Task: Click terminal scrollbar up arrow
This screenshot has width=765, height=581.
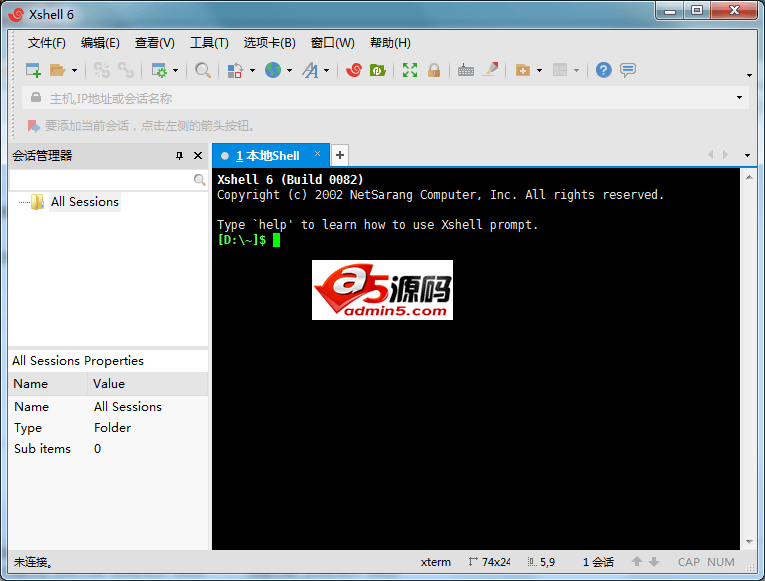Action: click(749, 177)
